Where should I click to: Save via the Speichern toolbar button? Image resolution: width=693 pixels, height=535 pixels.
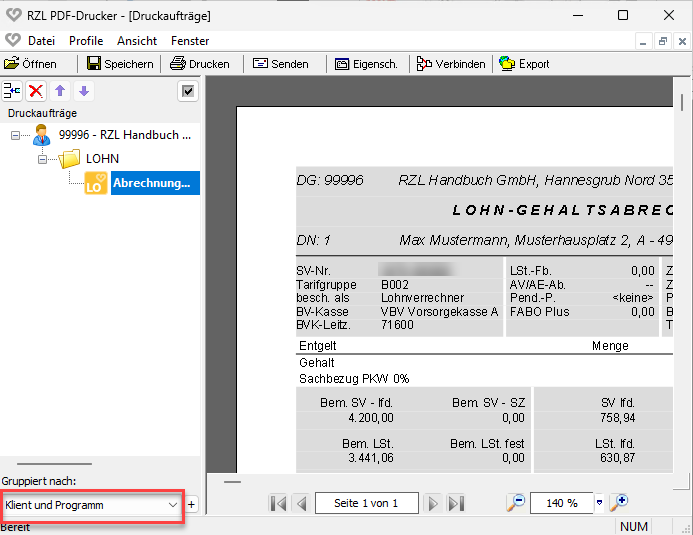click(x=120, y=64)
